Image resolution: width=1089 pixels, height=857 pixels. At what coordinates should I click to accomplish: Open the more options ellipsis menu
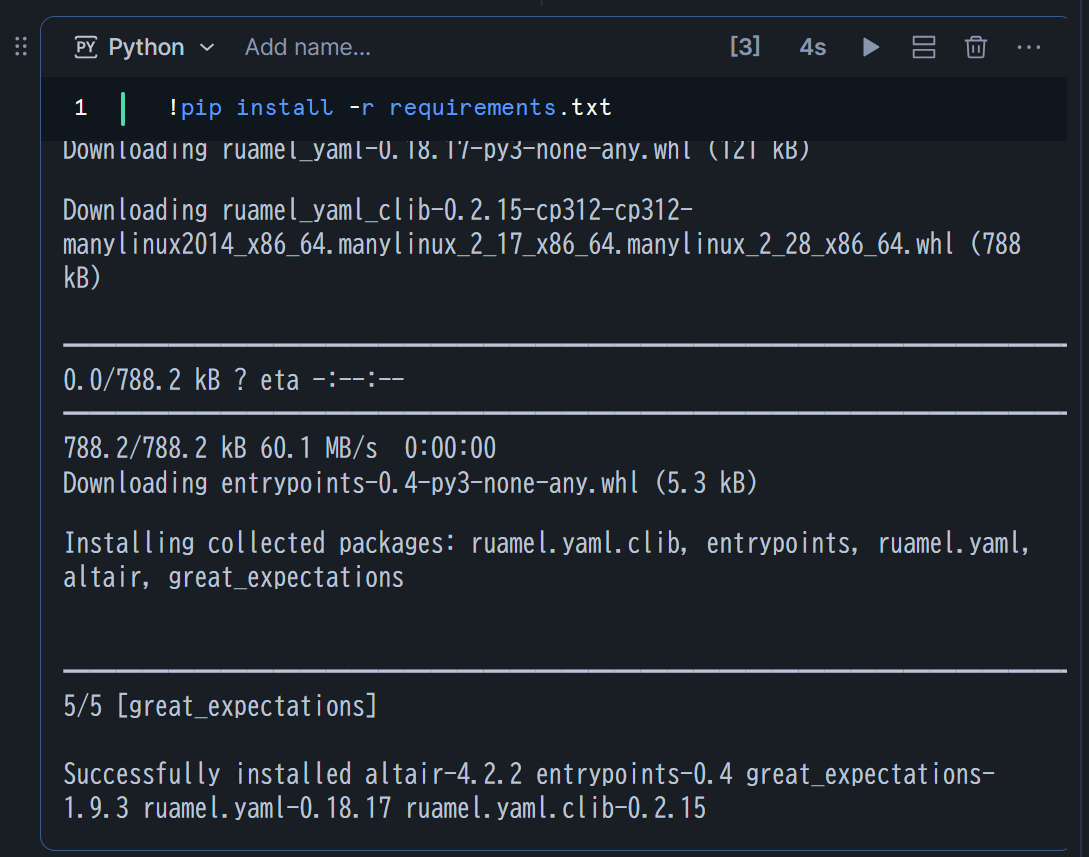[x=1029, y=47]
